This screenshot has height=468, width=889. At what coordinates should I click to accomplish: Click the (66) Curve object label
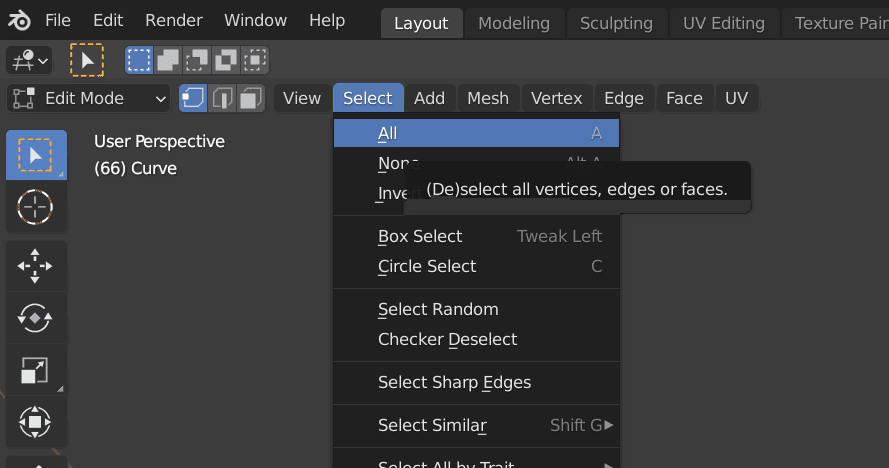(136, 168)
